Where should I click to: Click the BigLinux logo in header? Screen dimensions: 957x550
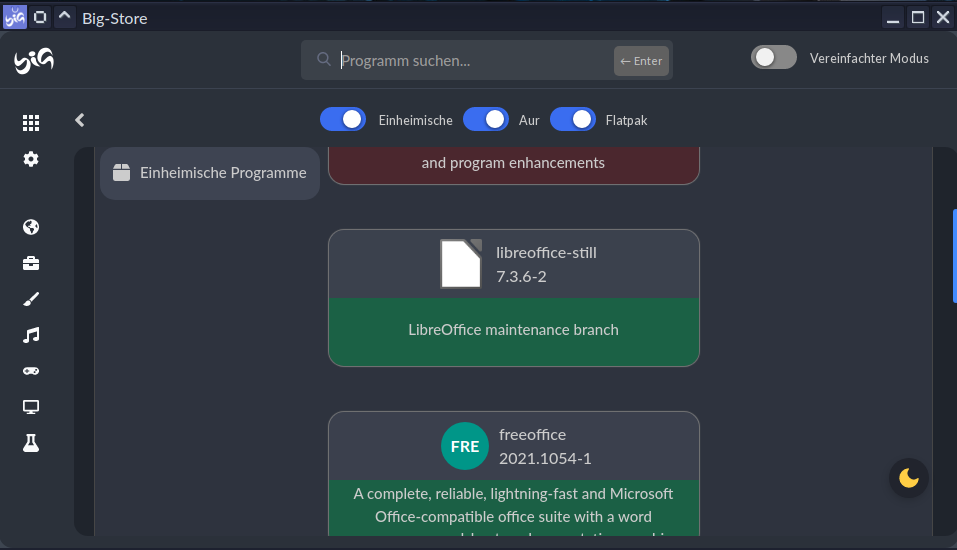(34, 60)
